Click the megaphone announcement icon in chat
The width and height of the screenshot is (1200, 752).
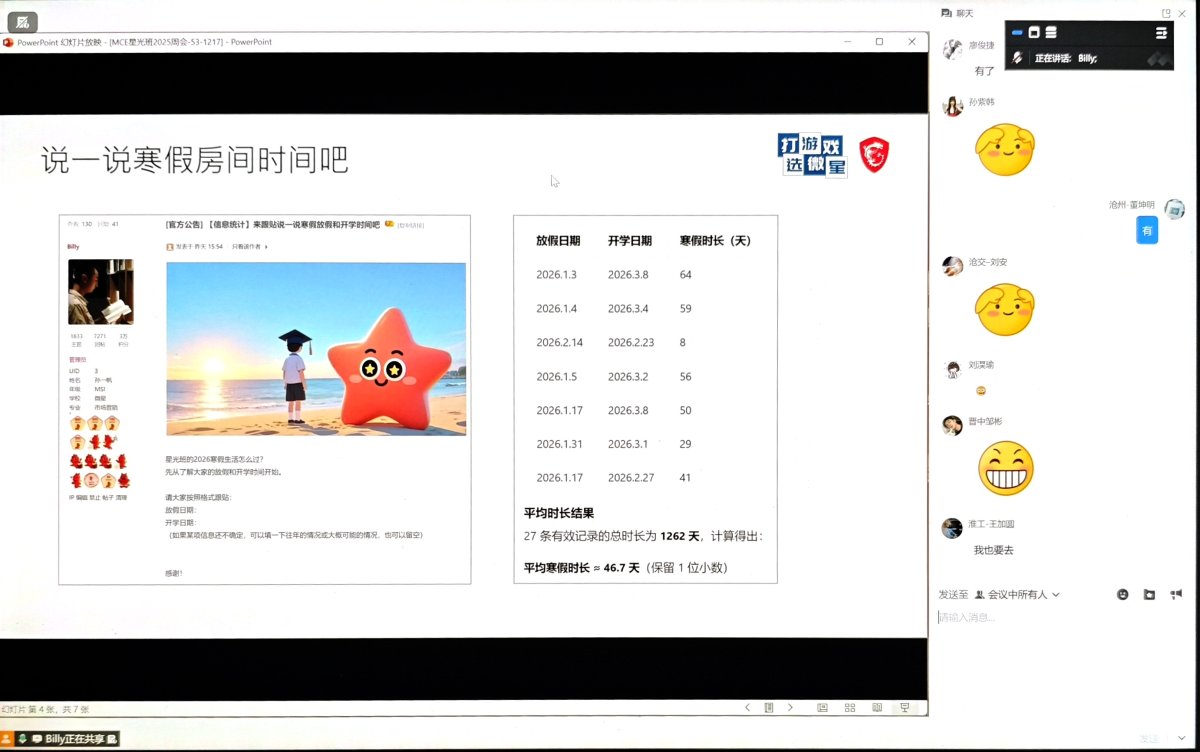(1176, 594)
